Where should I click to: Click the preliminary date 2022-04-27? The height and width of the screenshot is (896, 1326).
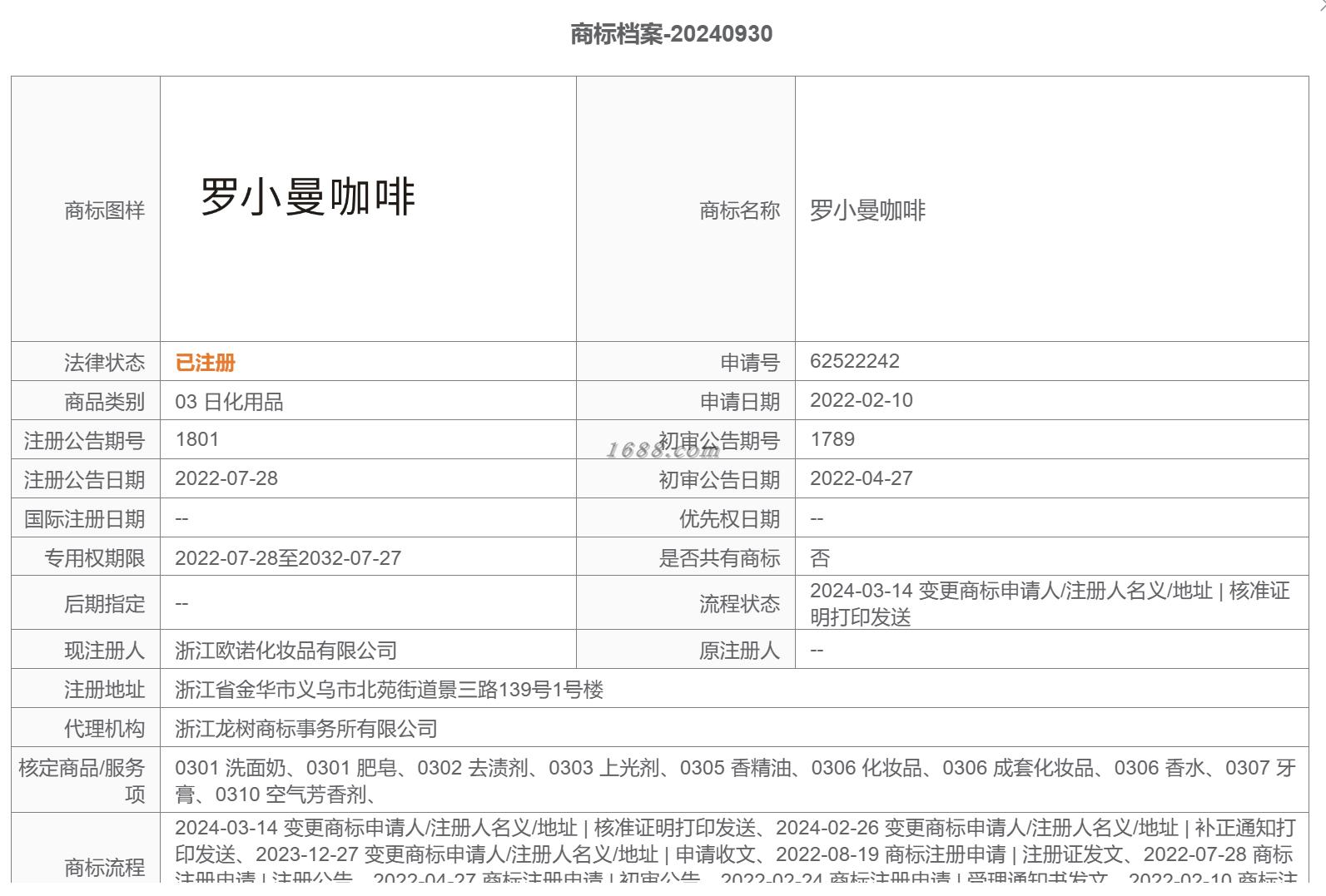[862, 478]
